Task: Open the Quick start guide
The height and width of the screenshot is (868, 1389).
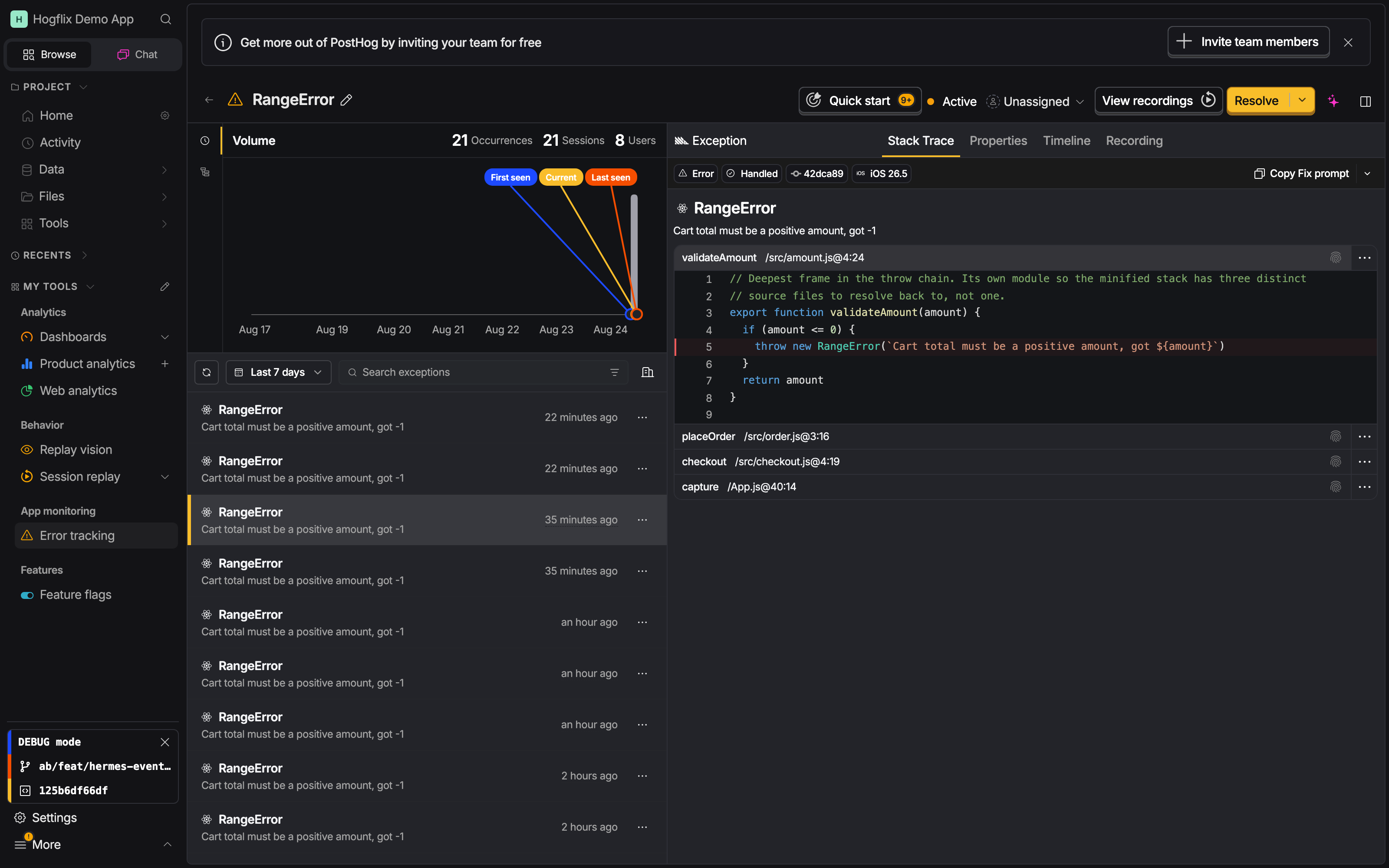Action: tap(860, 100)
